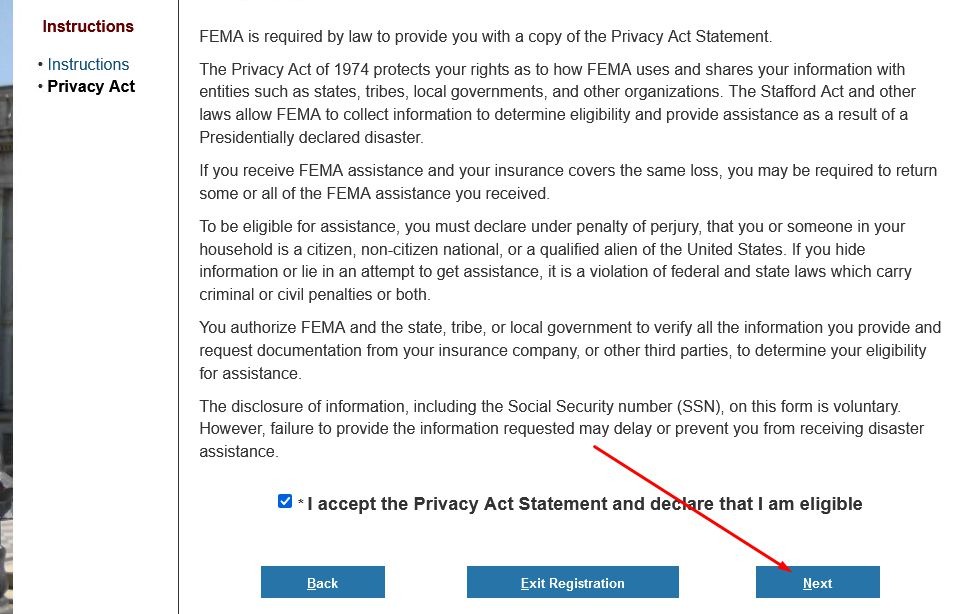Click the building photo strip at left edge
980x614 pixels.
click(6, 300)
